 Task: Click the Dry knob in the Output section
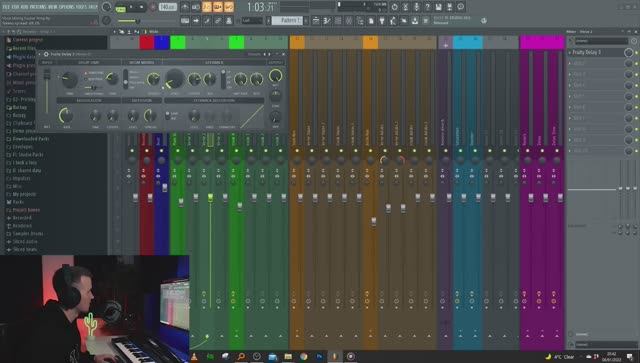(x=276, y=117)
